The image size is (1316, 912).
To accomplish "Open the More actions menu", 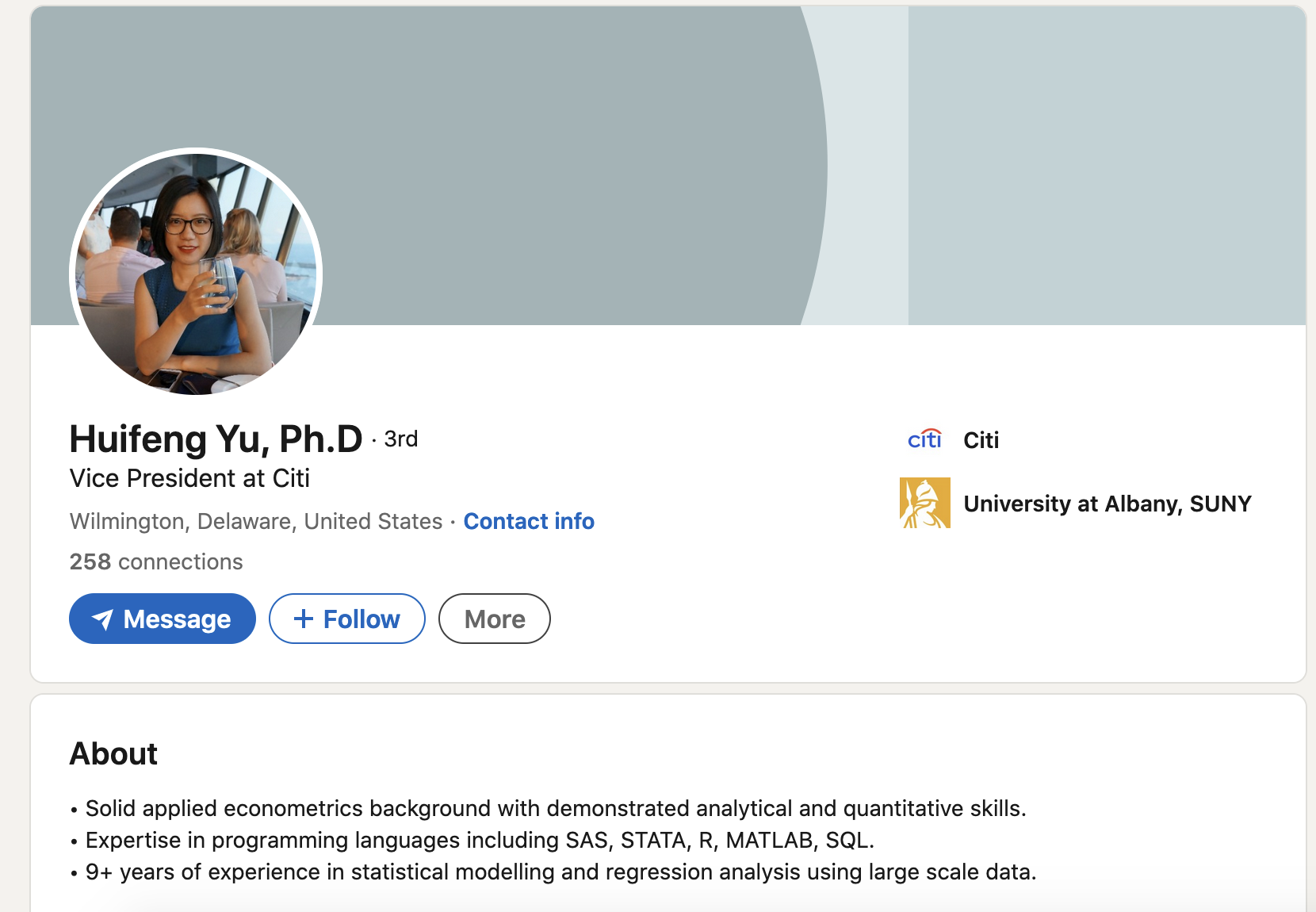I will tap(495, 619).
